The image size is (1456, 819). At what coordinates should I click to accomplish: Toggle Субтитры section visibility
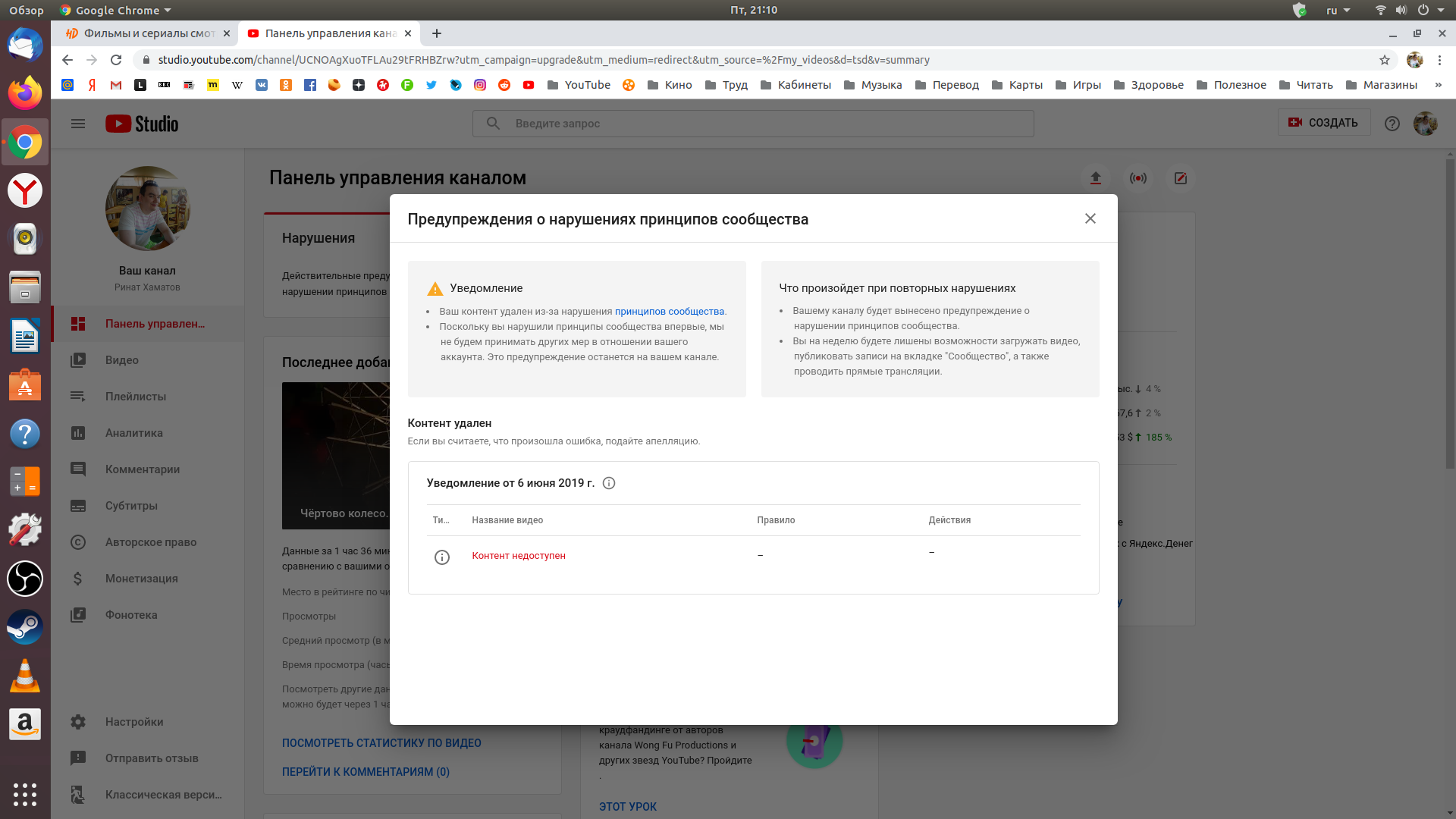point(148,505)
